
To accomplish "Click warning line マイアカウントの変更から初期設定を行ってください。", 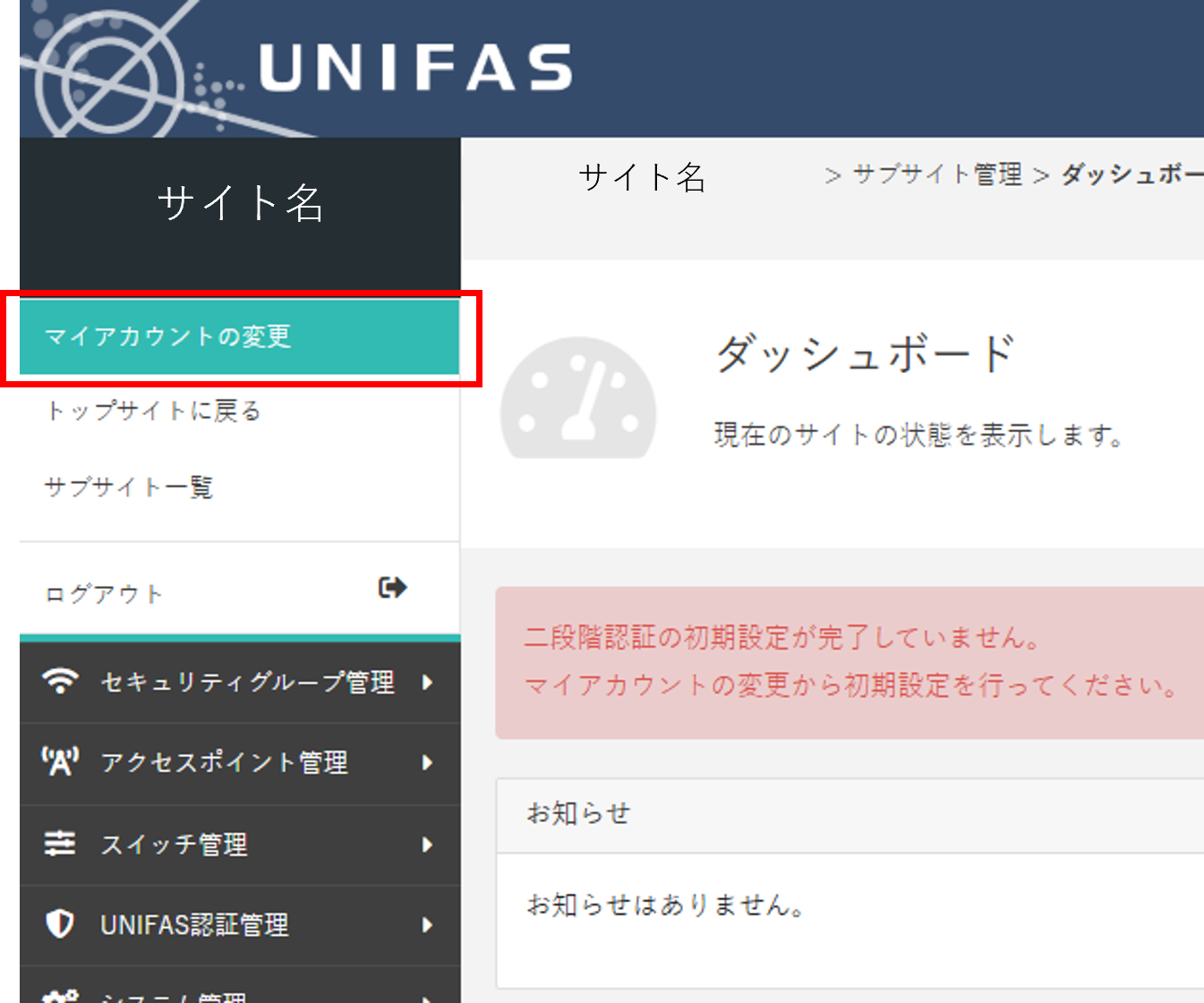I will click(850, 685).
